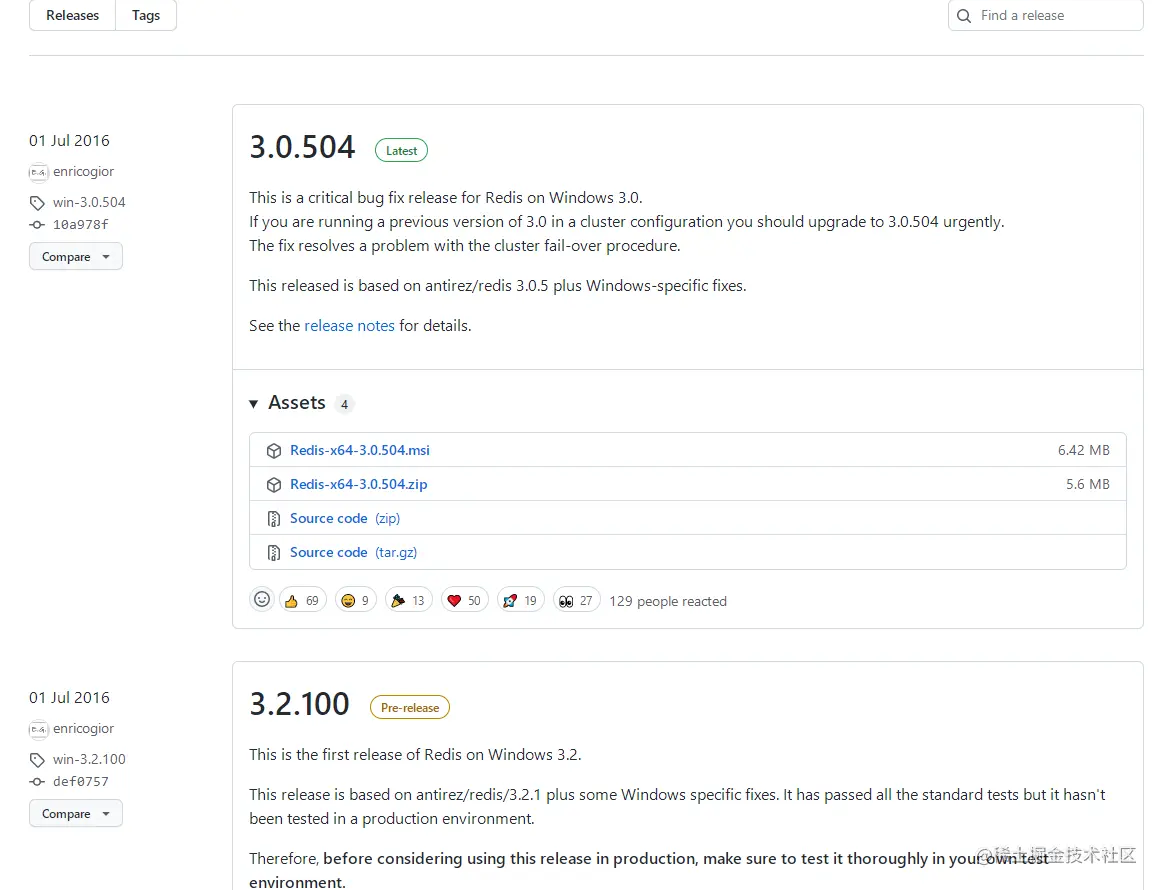Open commit def0757
1161x890 pixels.
[x=81, y=781]
